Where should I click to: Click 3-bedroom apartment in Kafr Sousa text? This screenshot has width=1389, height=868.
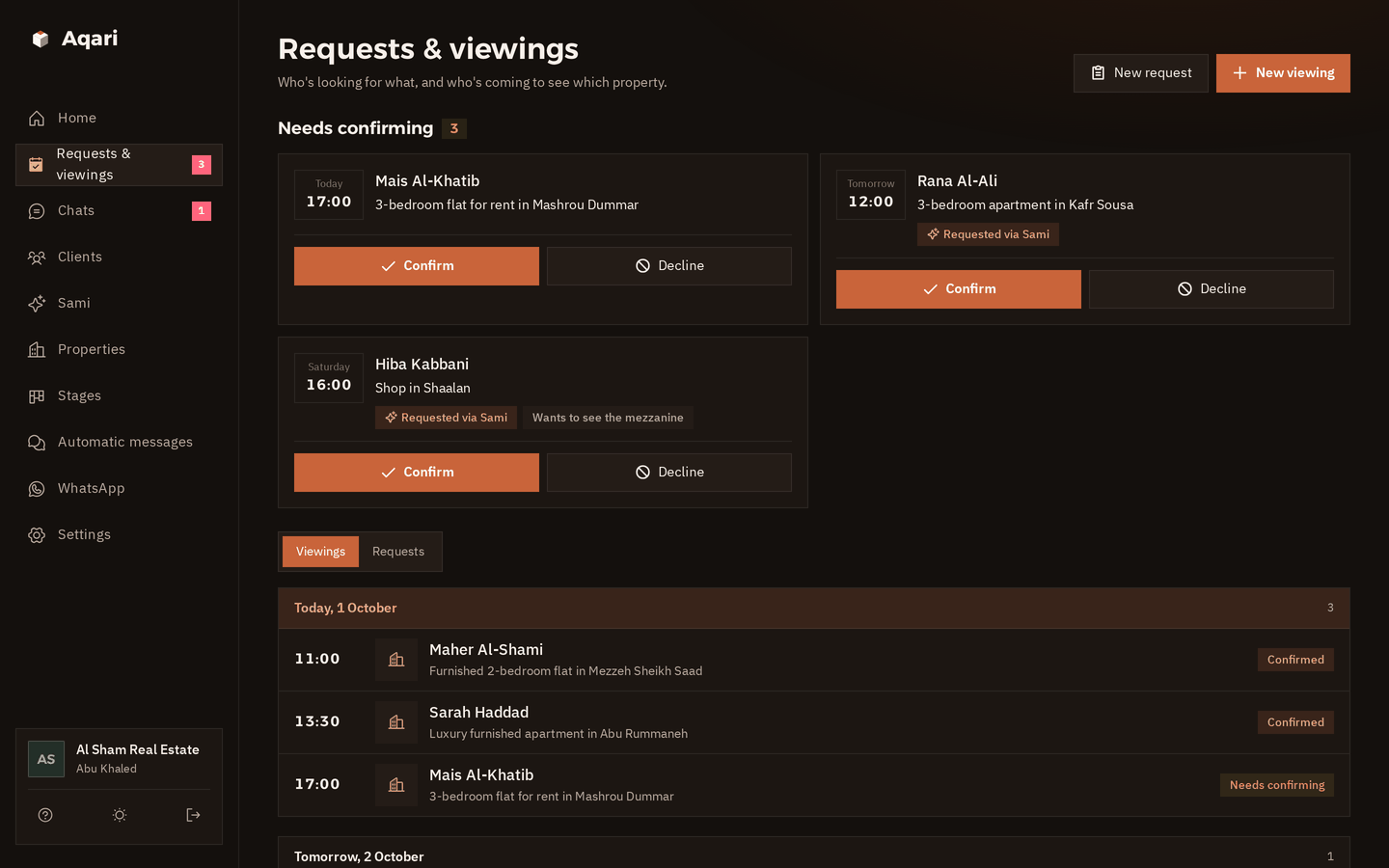tap(1025, 204)
